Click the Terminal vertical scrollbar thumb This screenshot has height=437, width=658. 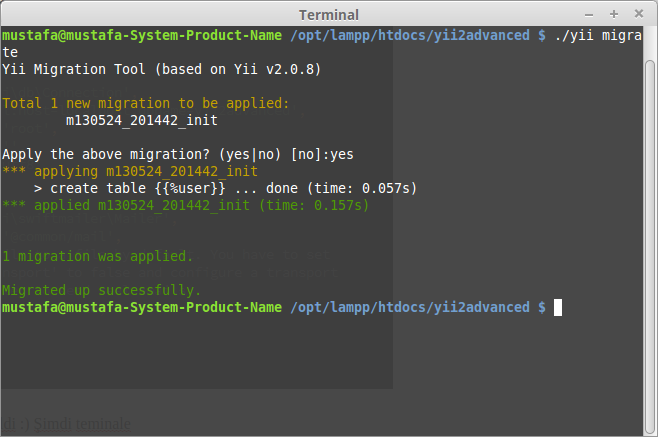click(650, 248)
